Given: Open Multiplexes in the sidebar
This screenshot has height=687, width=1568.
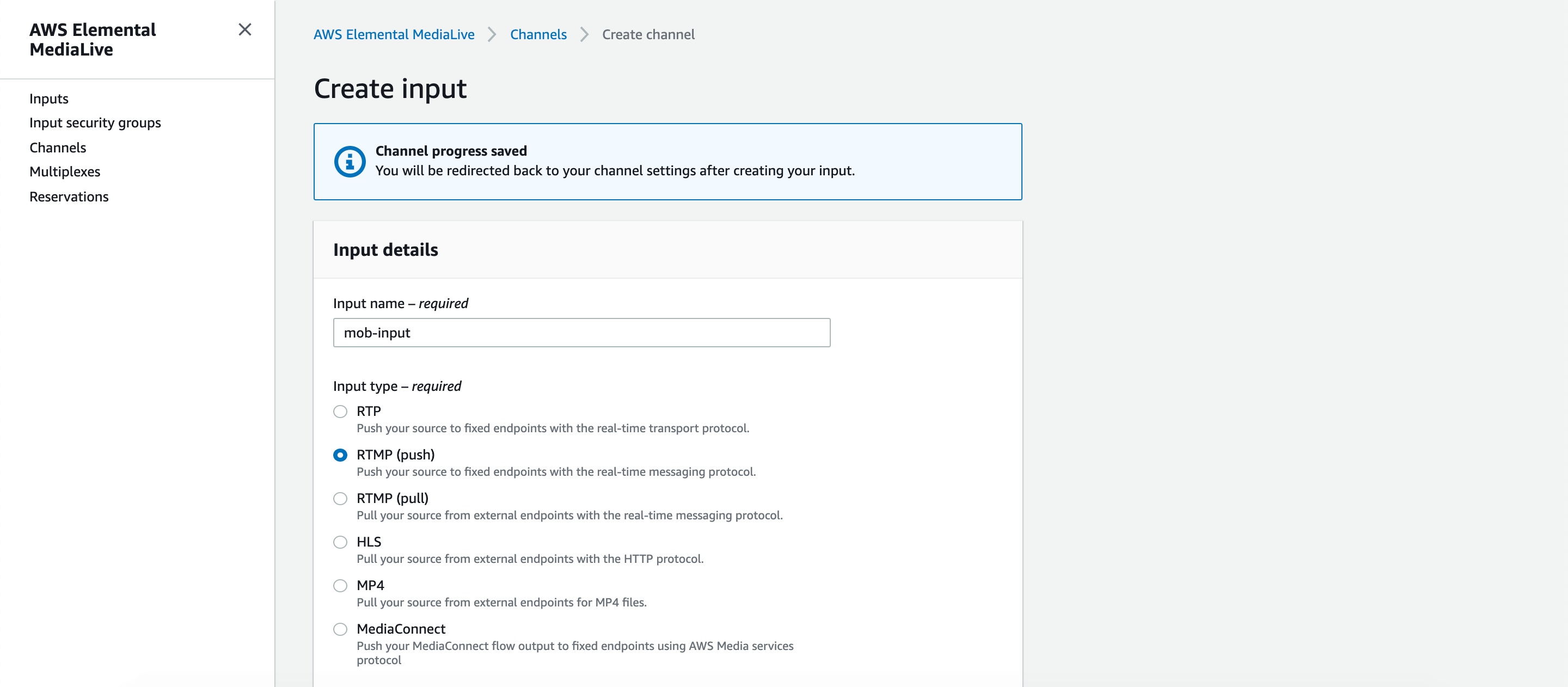Looking at the screenshot, I should point(65,171).
